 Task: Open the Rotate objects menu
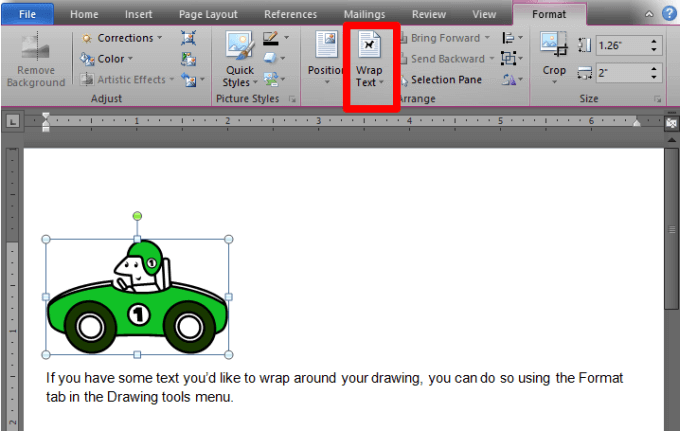point(512,79)
